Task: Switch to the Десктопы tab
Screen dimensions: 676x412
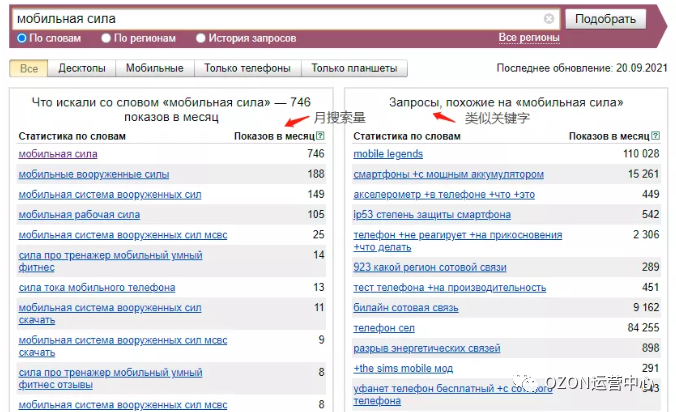Action: pos(81,69)
